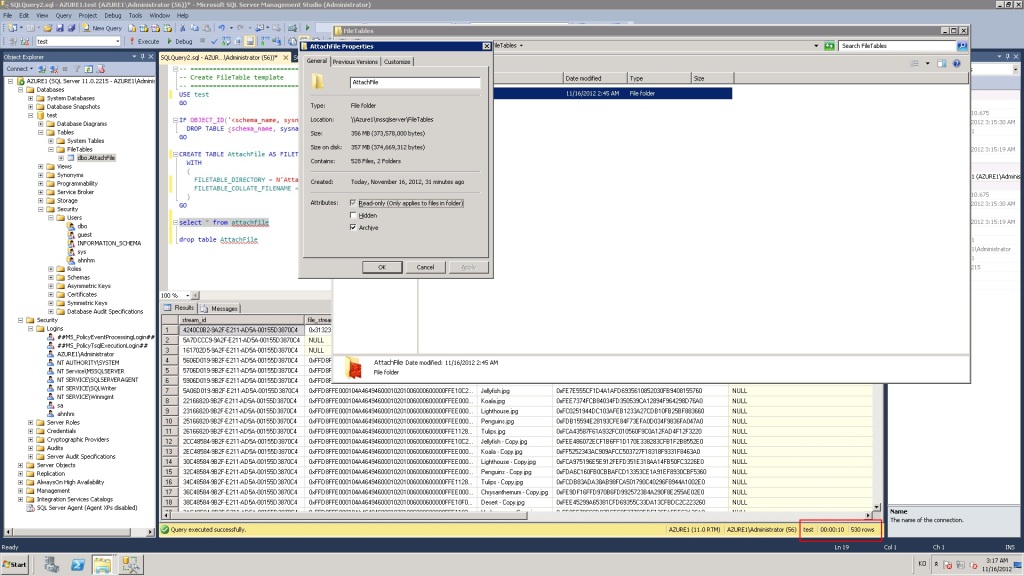
Task: Click the green refresh button in FileTables window
Action: (x=829, y=46)
